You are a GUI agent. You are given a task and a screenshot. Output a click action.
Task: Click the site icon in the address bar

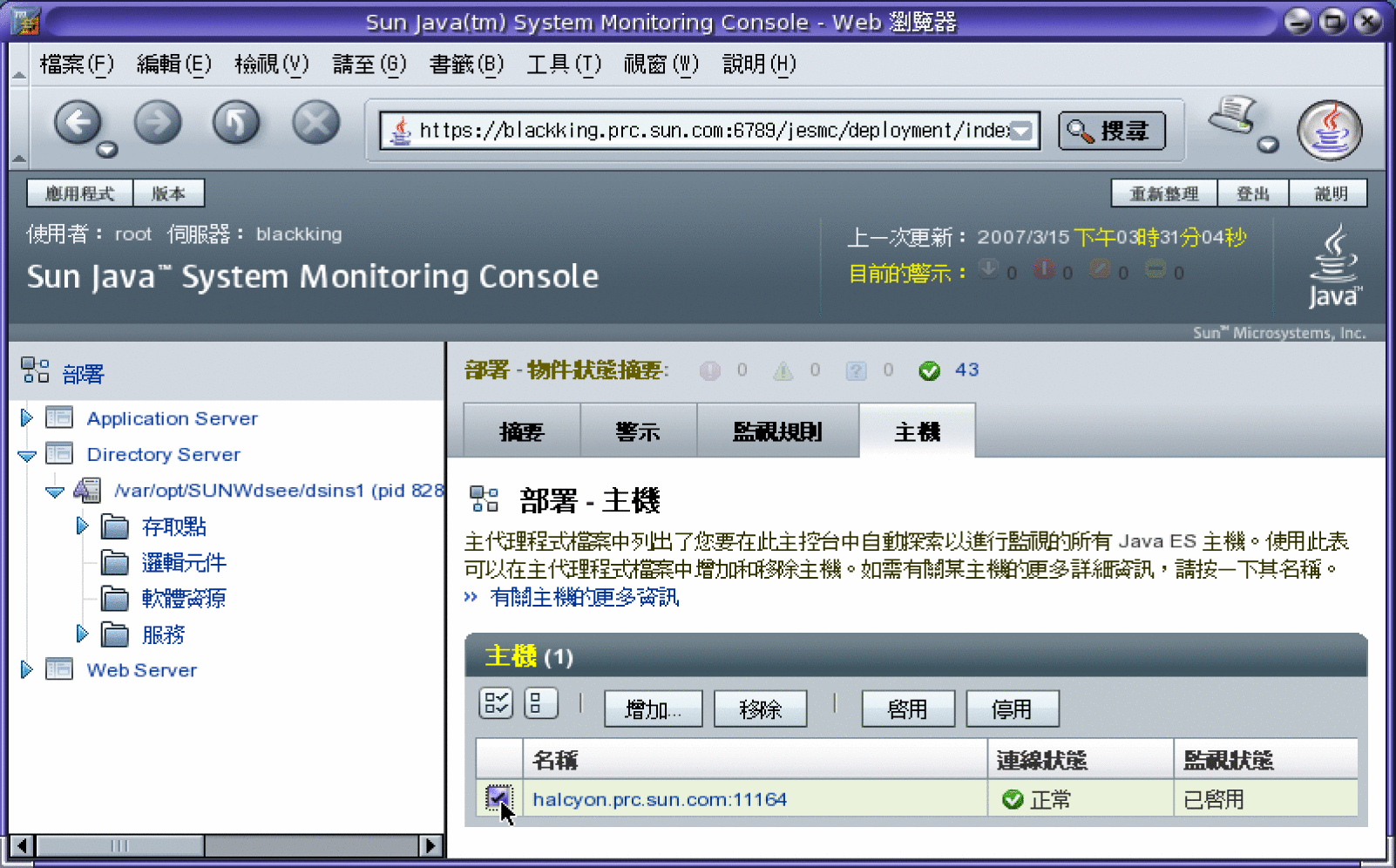tap(400, 131)
